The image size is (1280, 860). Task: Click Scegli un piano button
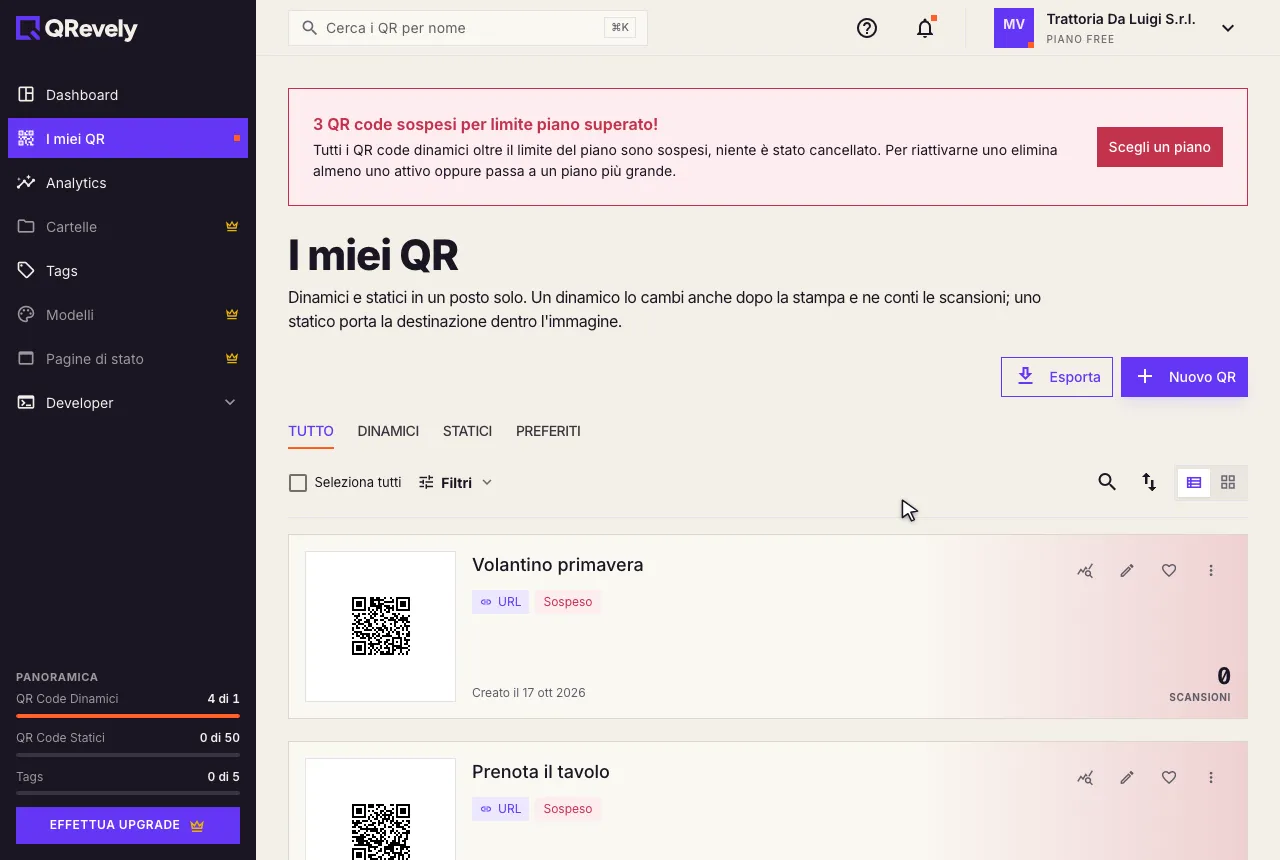pyautogui.click(x=1160, y=147)
